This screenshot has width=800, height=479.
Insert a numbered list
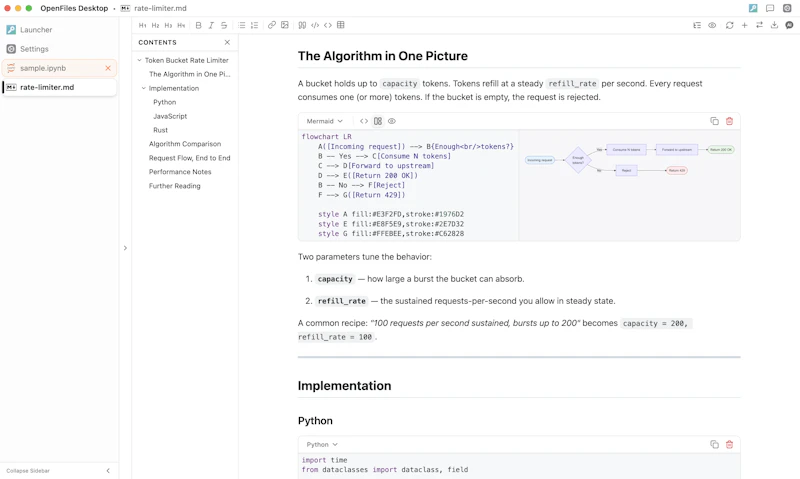(254, 25)
